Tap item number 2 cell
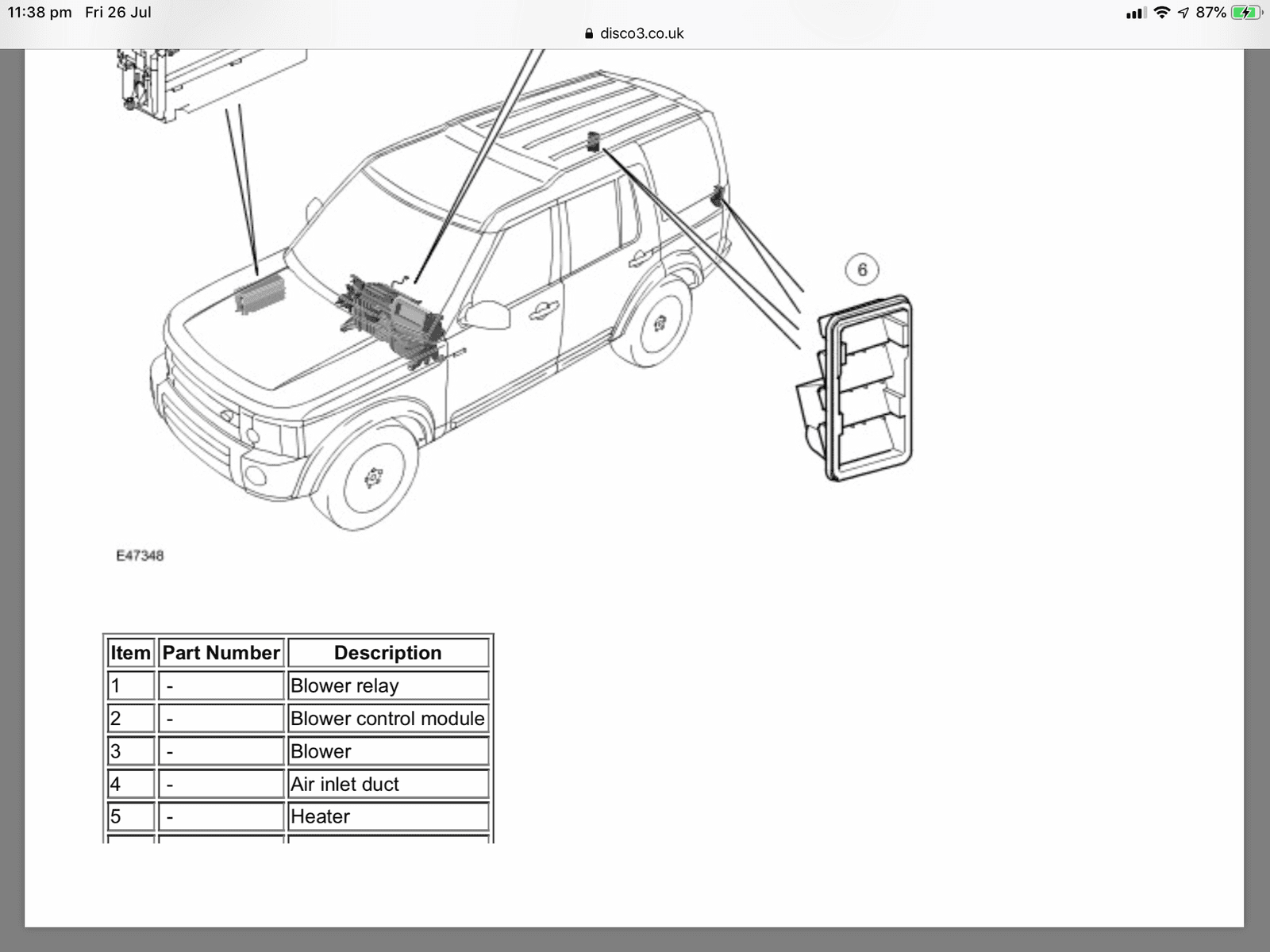Viewport: 1270px width, 952px height. pos(130,718)
